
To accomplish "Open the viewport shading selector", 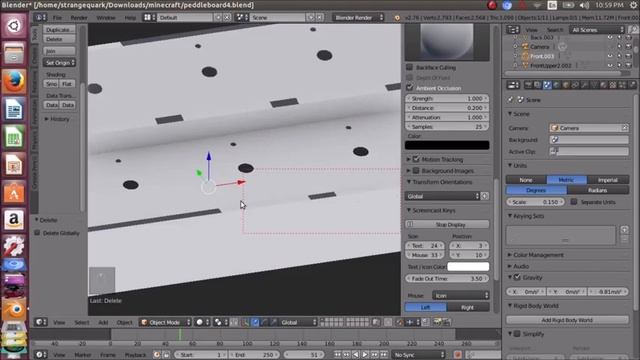I will tap(202, 322).
